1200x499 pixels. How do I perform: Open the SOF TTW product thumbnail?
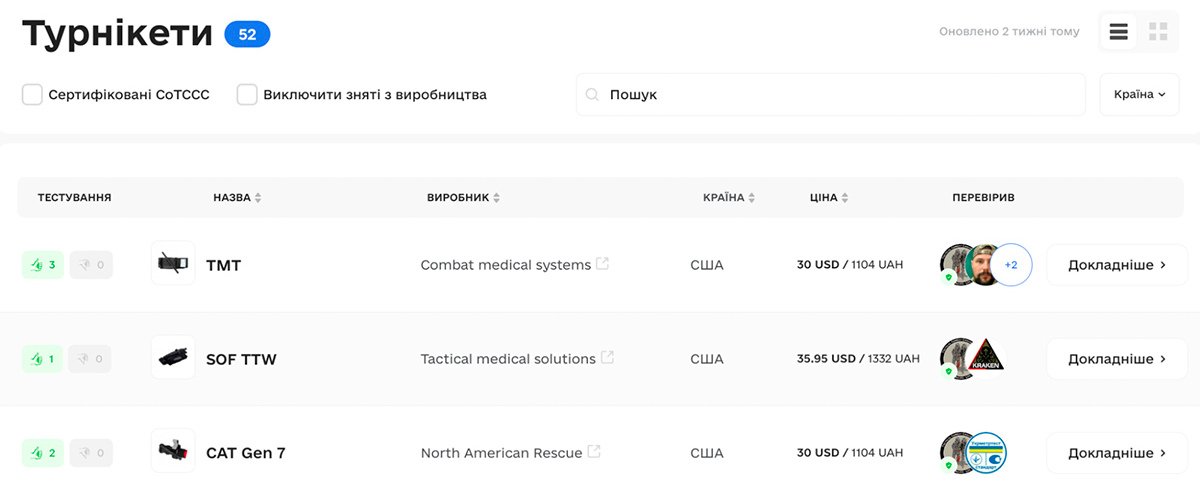point(173,358)
